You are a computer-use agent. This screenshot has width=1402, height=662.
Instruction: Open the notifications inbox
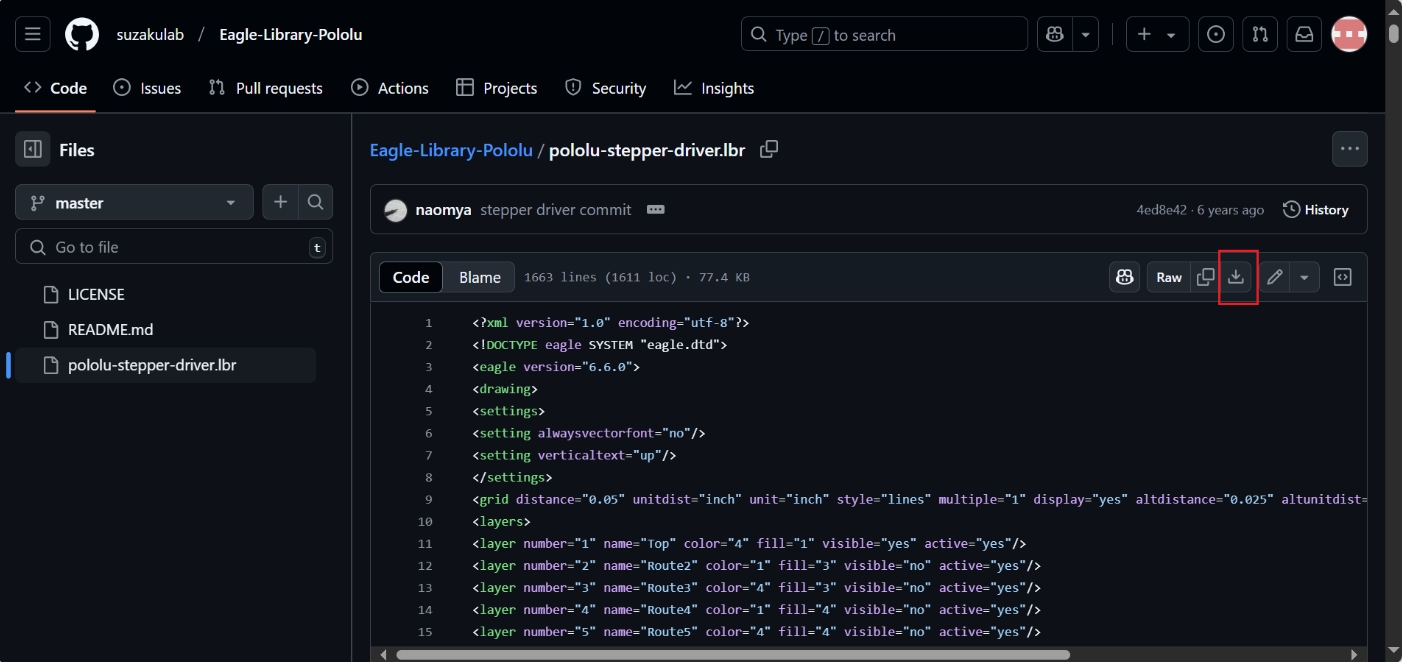pos(1304,34)
